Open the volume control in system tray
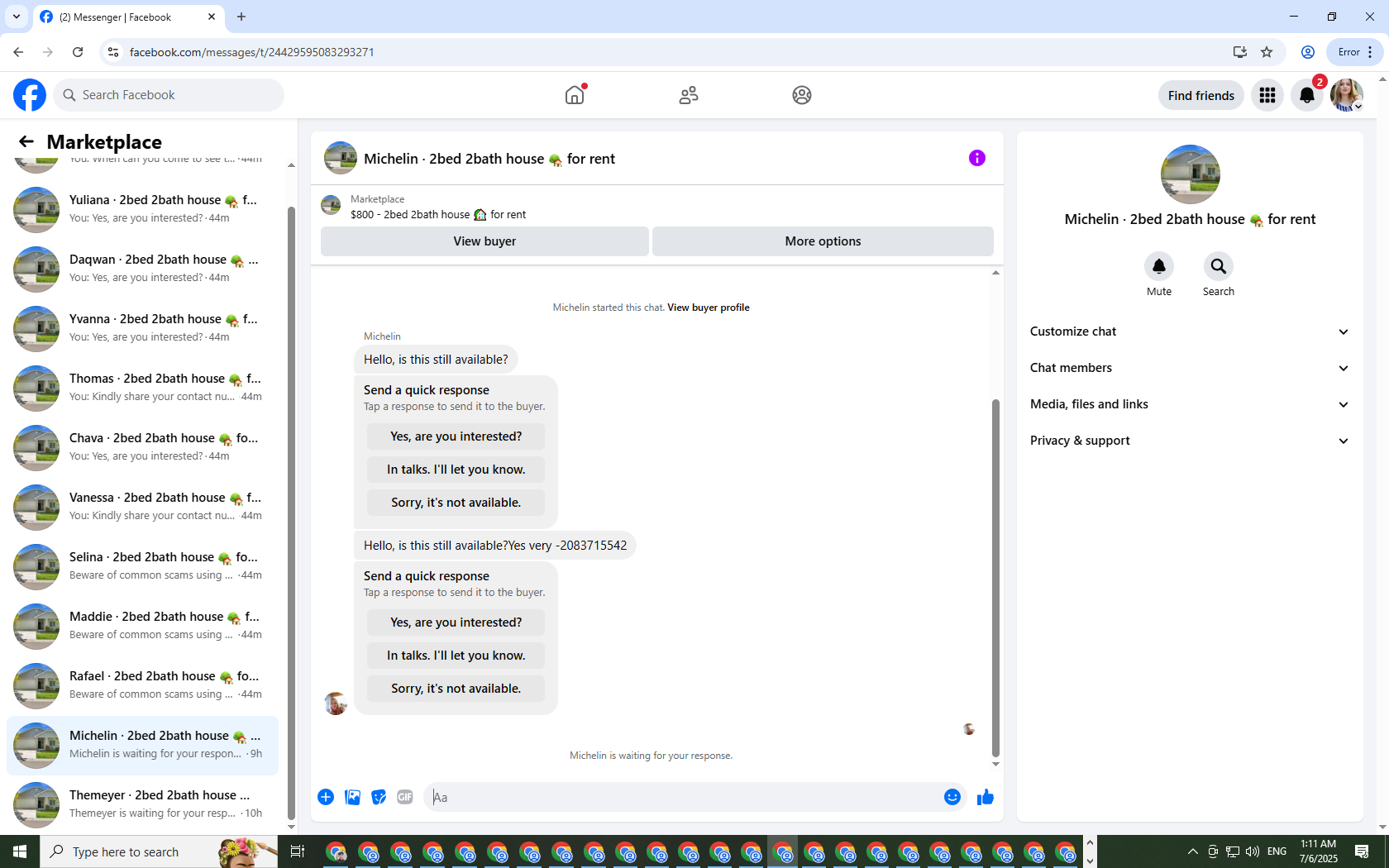 click(1253, 851)
